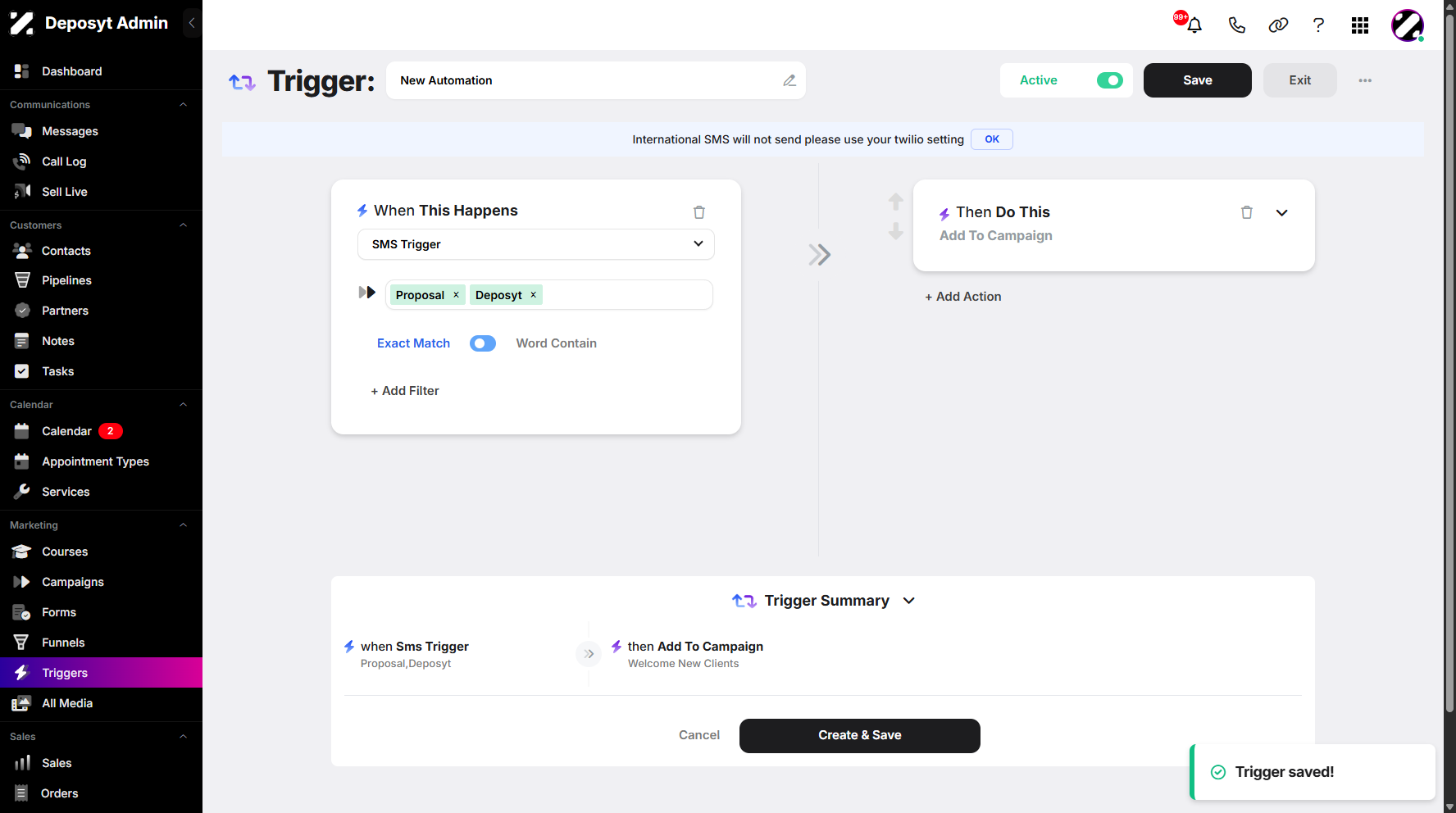Viewport: 1456px width, 813px height.
Task: Click the Save button
Action: pos(1197,80)
